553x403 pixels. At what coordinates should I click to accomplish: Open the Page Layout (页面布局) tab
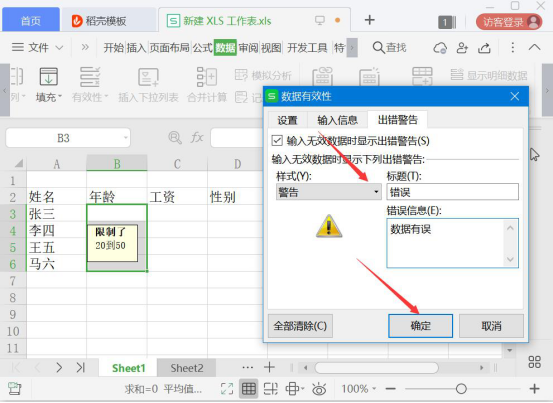click(x=169, y=48)
